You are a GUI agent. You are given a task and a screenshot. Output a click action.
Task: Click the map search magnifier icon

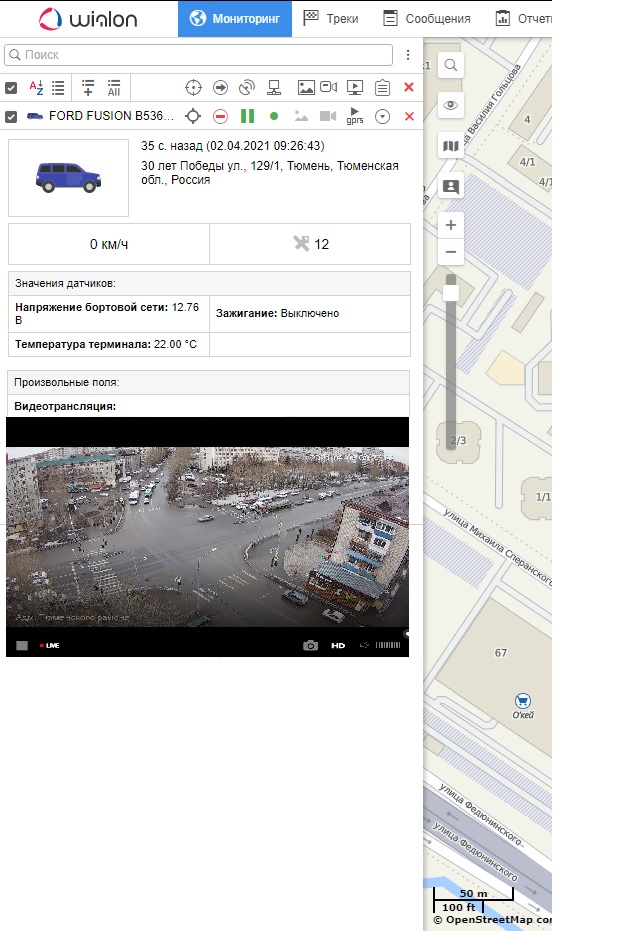tap(451, 65)
